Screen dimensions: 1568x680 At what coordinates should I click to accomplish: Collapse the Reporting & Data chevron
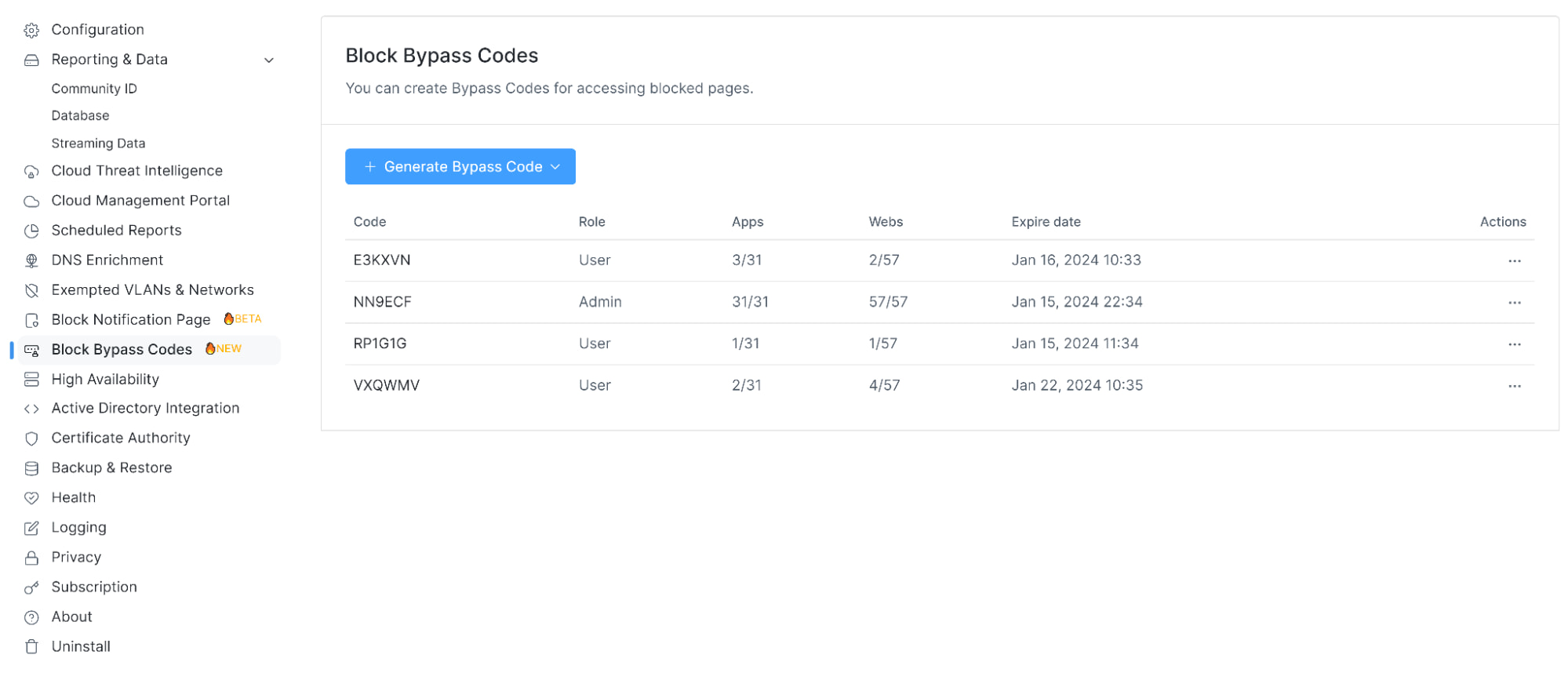point(269,60)
